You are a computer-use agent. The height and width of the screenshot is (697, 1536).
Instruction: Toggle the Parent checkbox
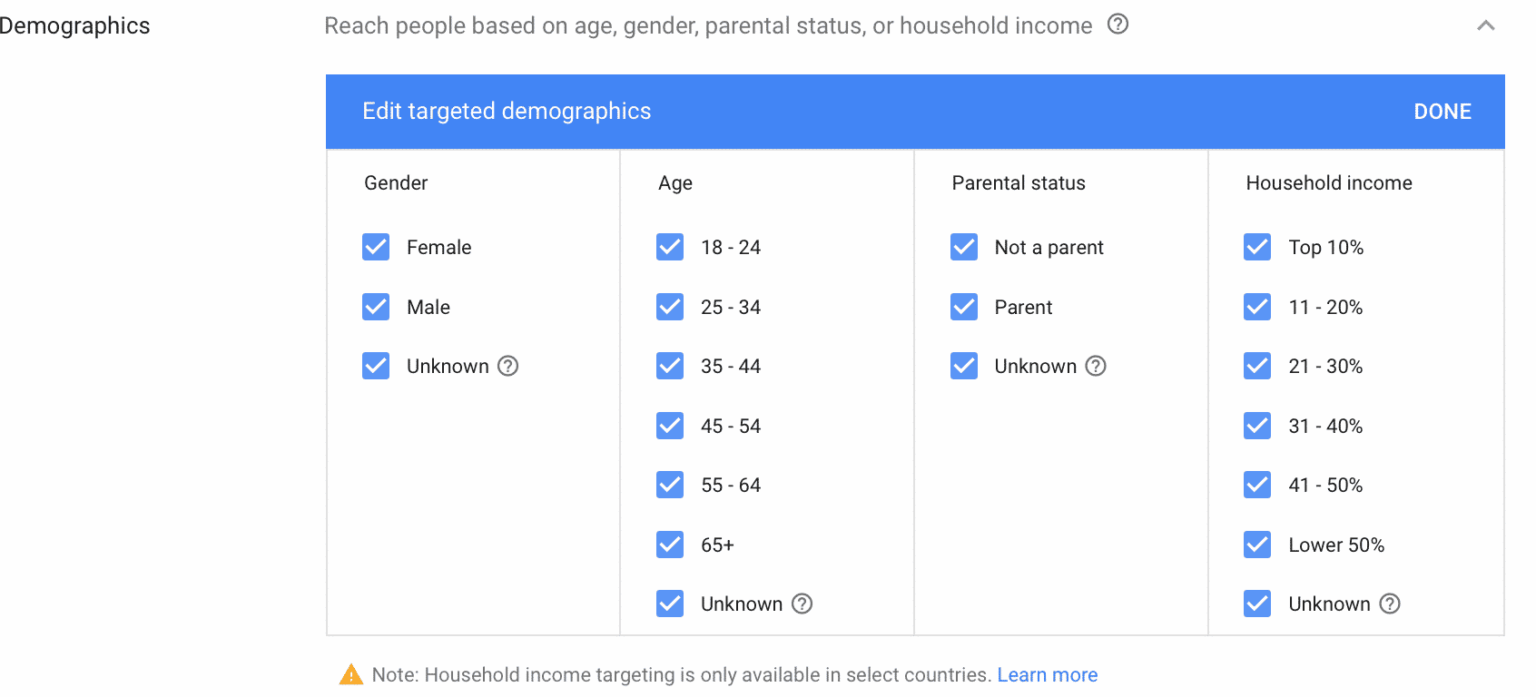(x=964, y=307)
